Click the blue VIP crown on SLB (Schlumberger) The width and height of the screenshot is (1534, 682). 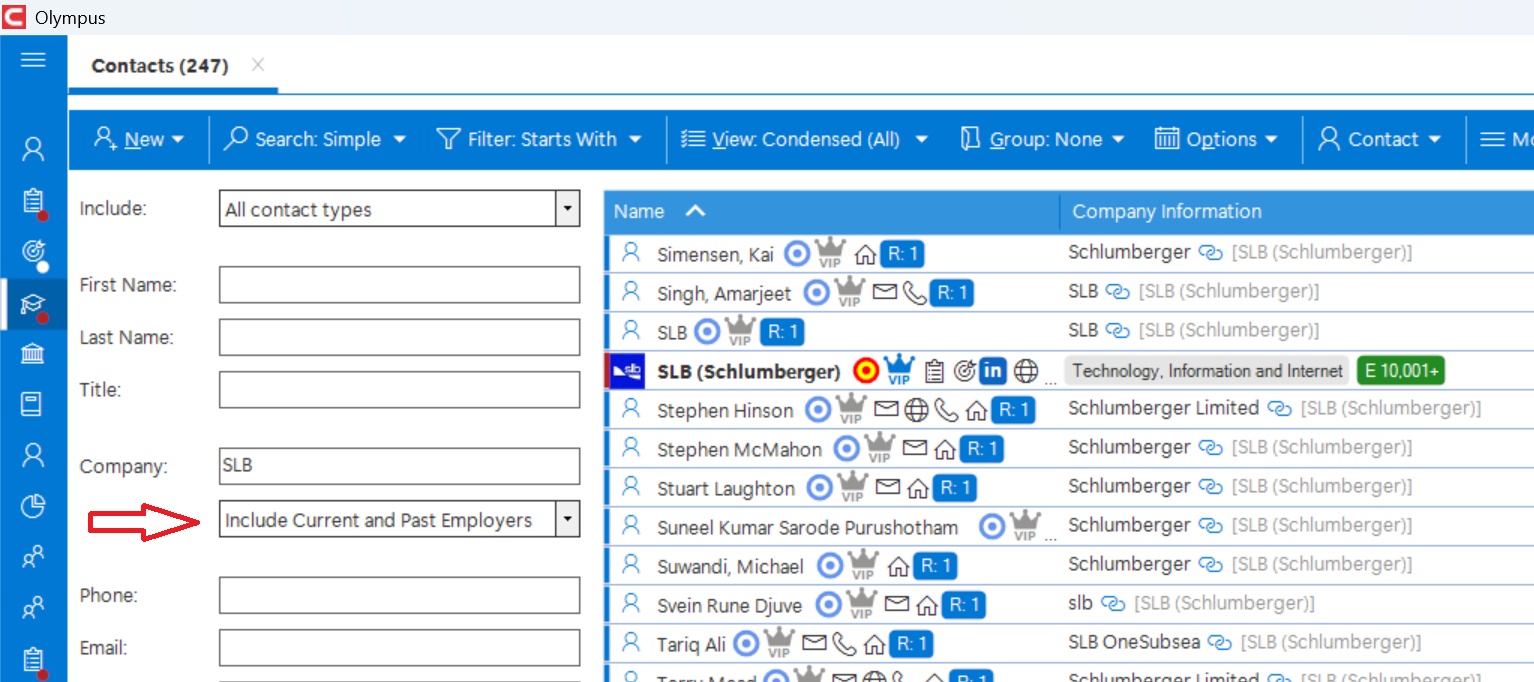click(899, 370)
